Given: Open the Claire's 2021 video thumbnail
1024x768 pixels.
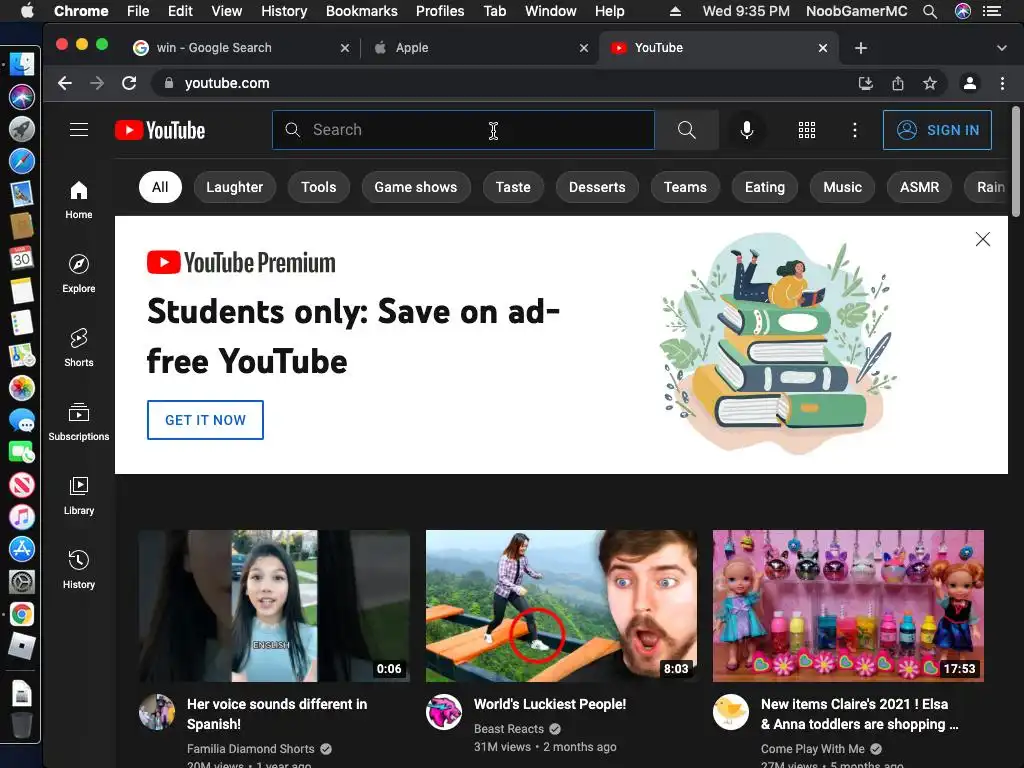Looking at the screenshot, I should (x=848, y=606).
